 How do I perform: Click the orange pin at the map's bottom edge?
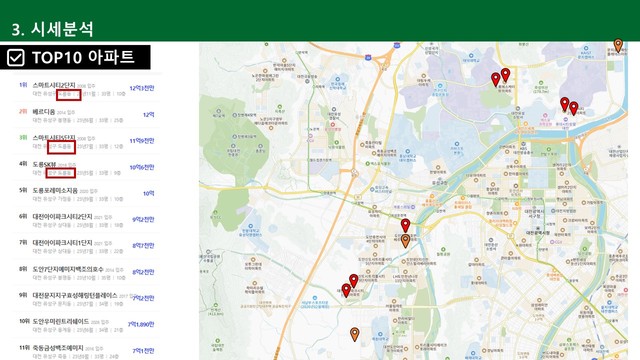[355, 334]
